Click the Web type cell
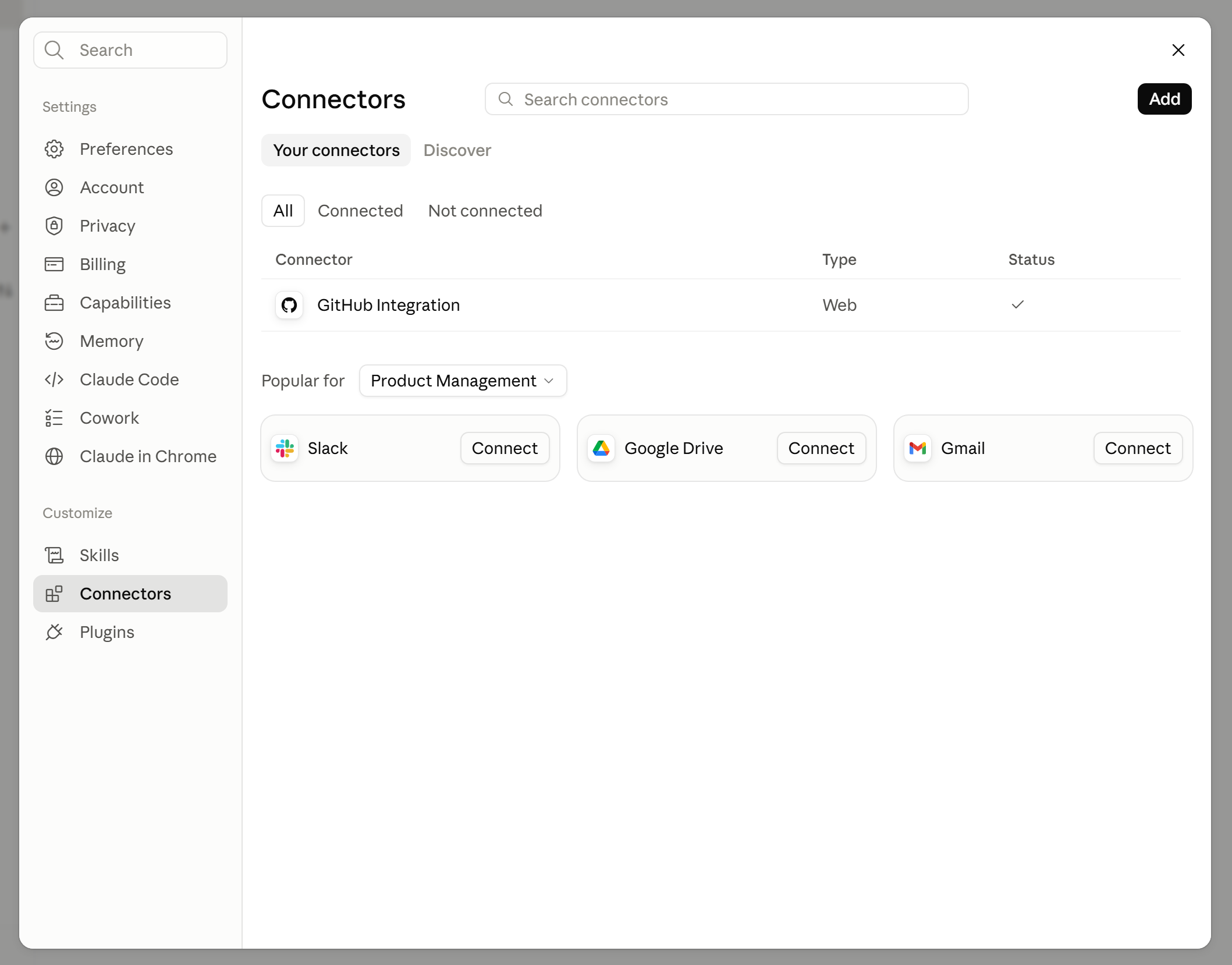1232x965 pixels. (x=839, y=305)
